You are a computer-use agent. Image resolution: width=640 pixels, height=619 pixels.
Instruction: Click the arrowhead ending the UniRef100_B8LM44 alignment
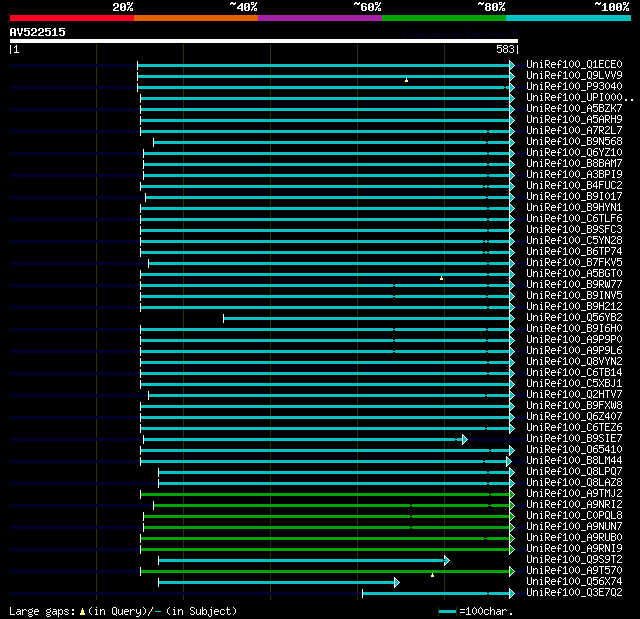click(x=509, y=461)
